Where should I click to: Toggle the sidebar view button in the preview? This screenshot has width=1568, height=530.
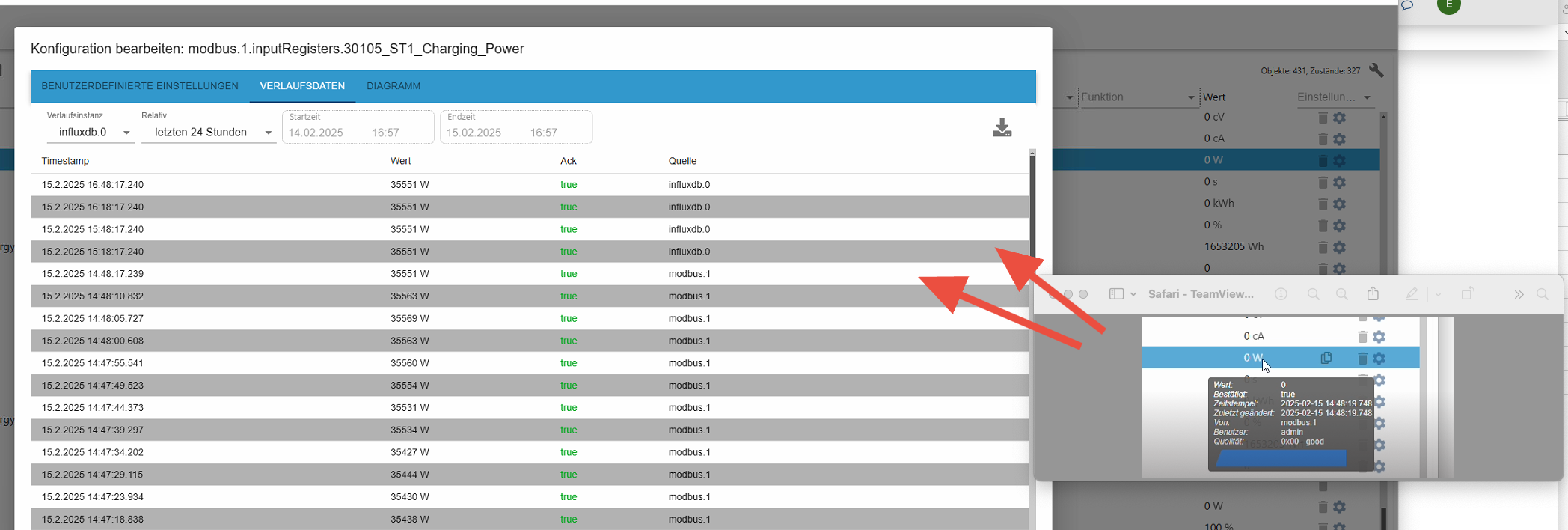[x=1116, y=294]
